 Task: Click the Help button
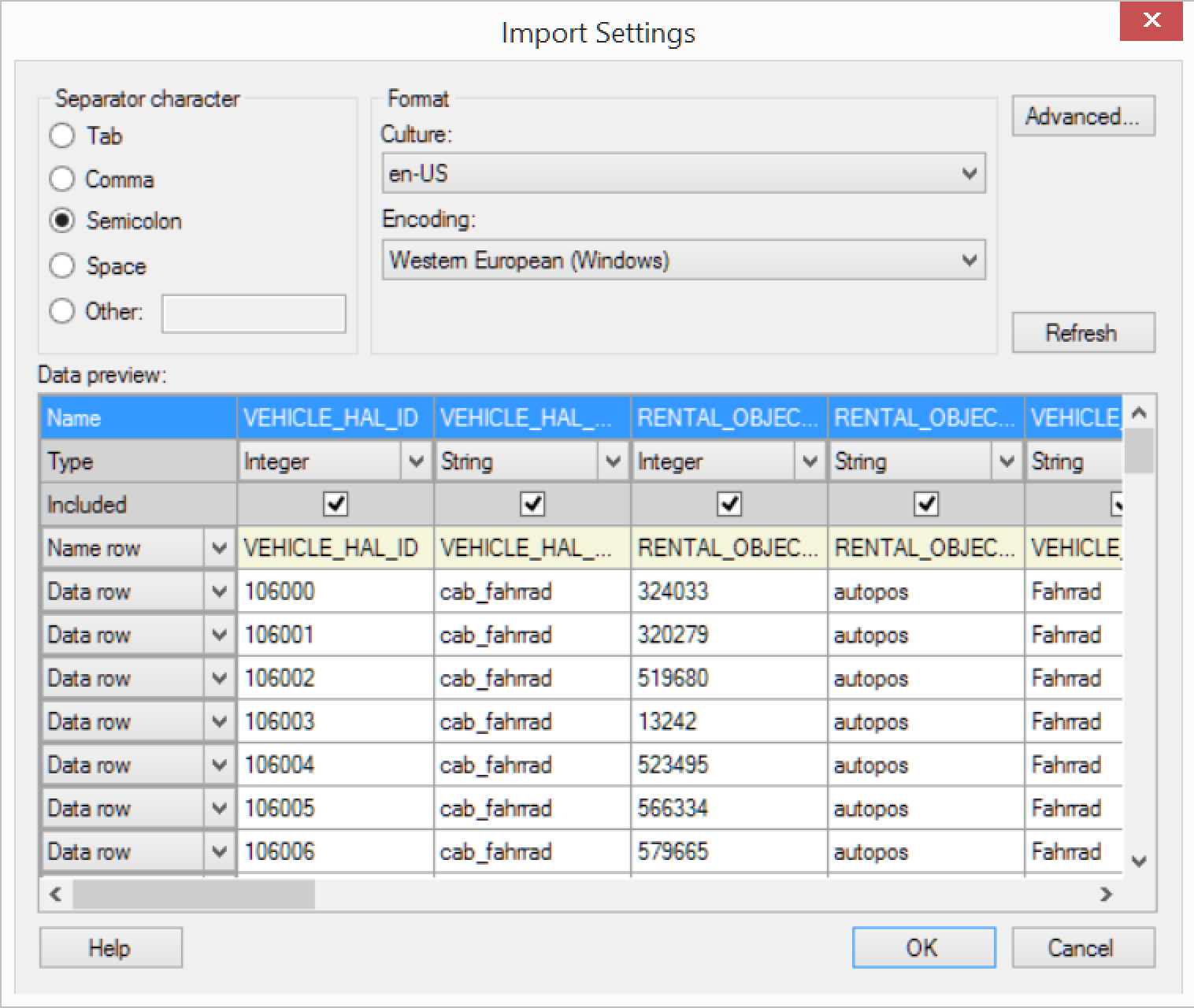[x=110, y=947]
